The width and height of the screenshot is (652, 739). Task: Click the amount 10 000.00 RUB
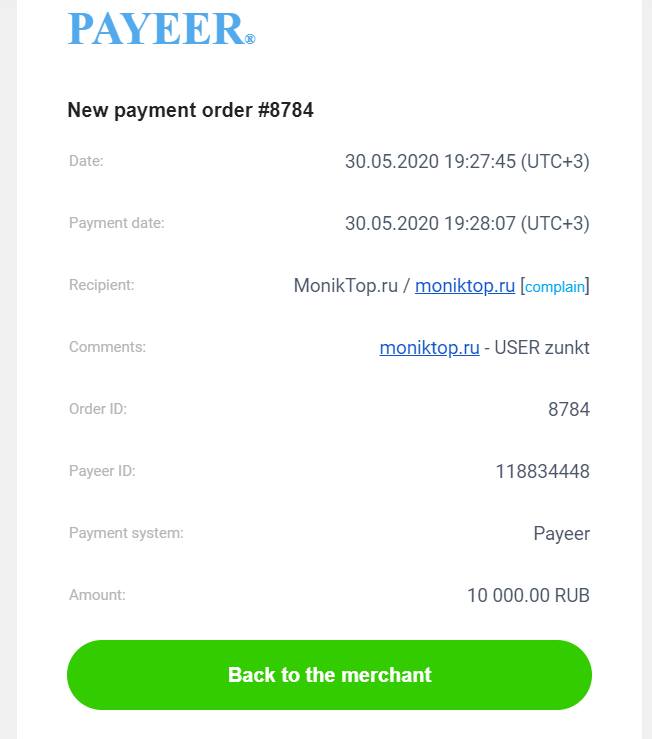[x=528, y=596]
